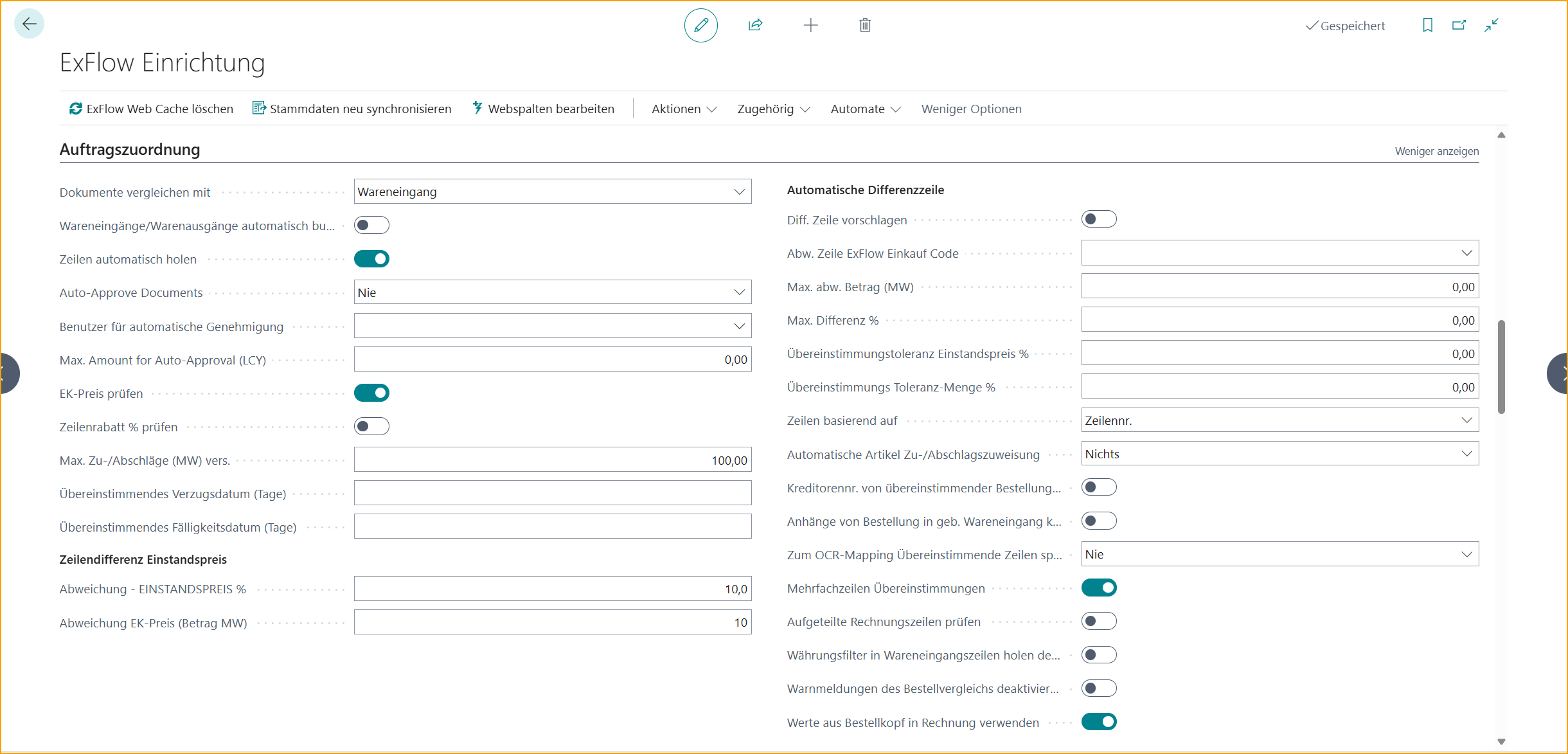Open the Zugehörig menu

pyautogui.click(x=773, y=109)
